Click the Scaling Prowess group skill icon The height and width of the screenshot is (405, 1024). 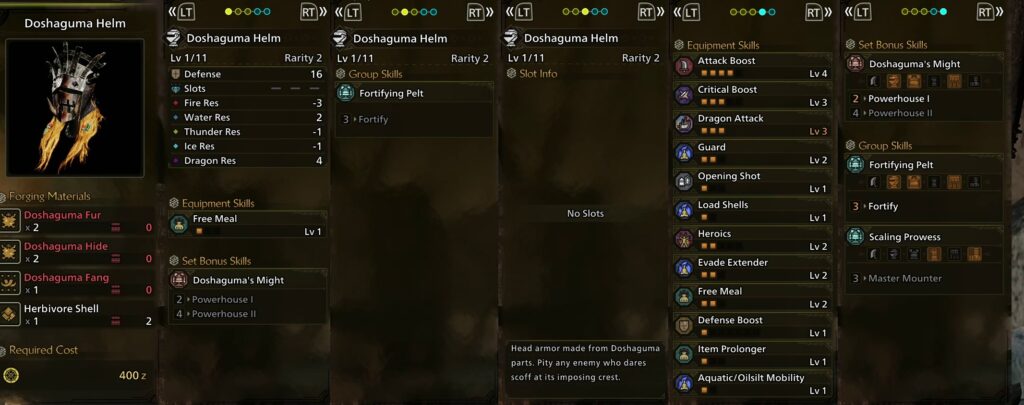(x=856, y=236)
